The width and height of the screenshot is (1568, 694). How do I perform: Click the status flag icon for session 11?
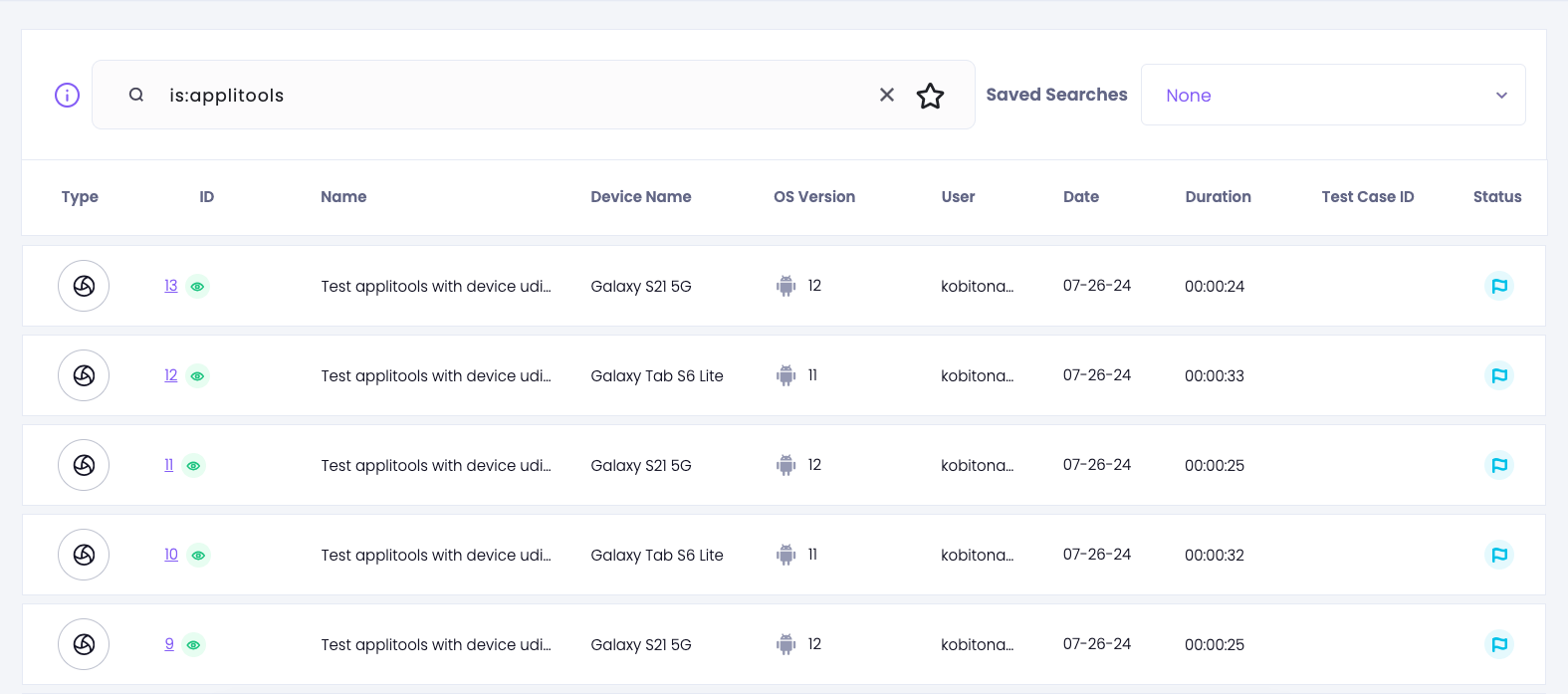pos(1499,465)
